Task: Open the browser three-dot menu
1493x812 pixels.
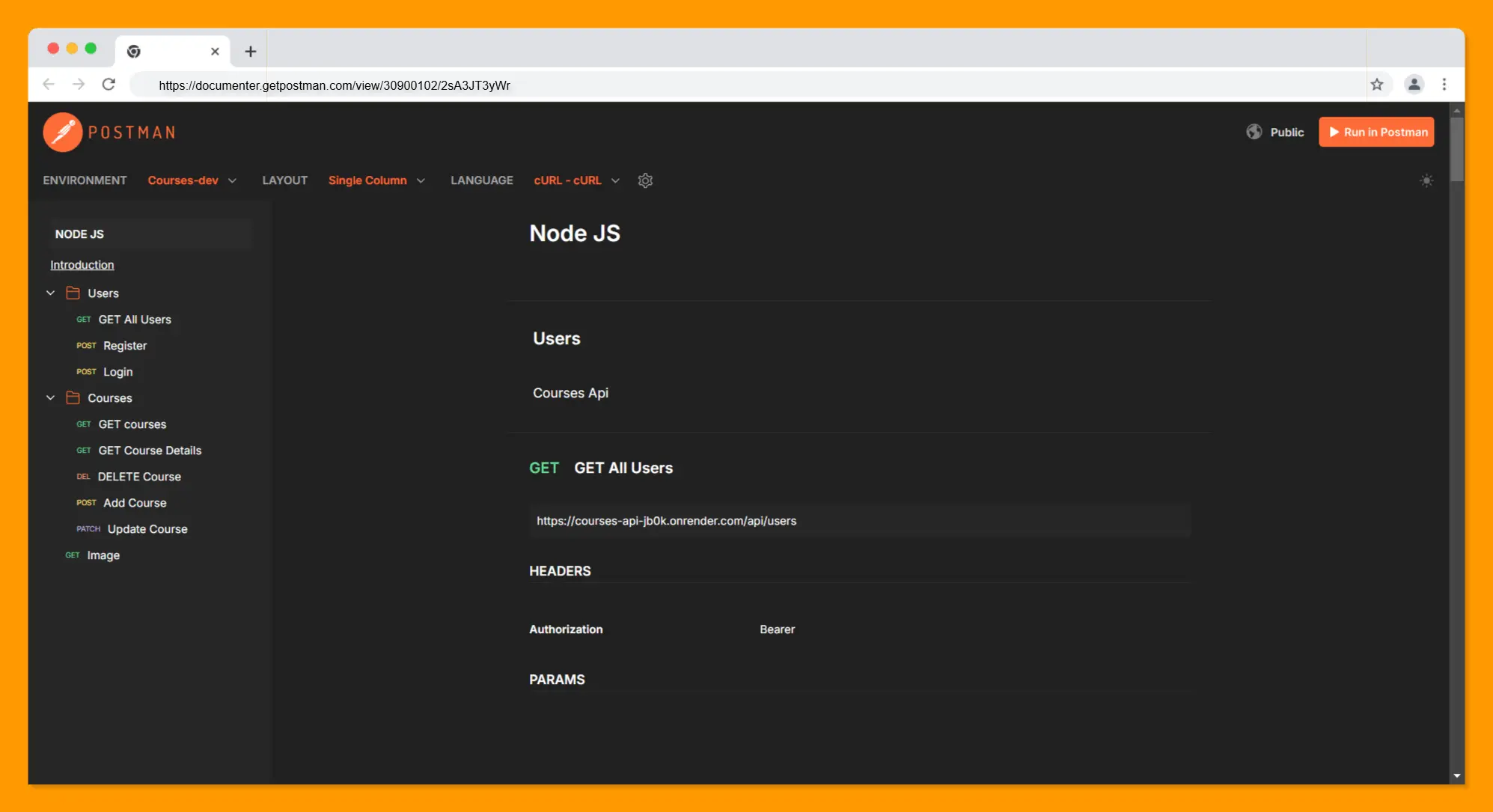Action: [1444, 85]
